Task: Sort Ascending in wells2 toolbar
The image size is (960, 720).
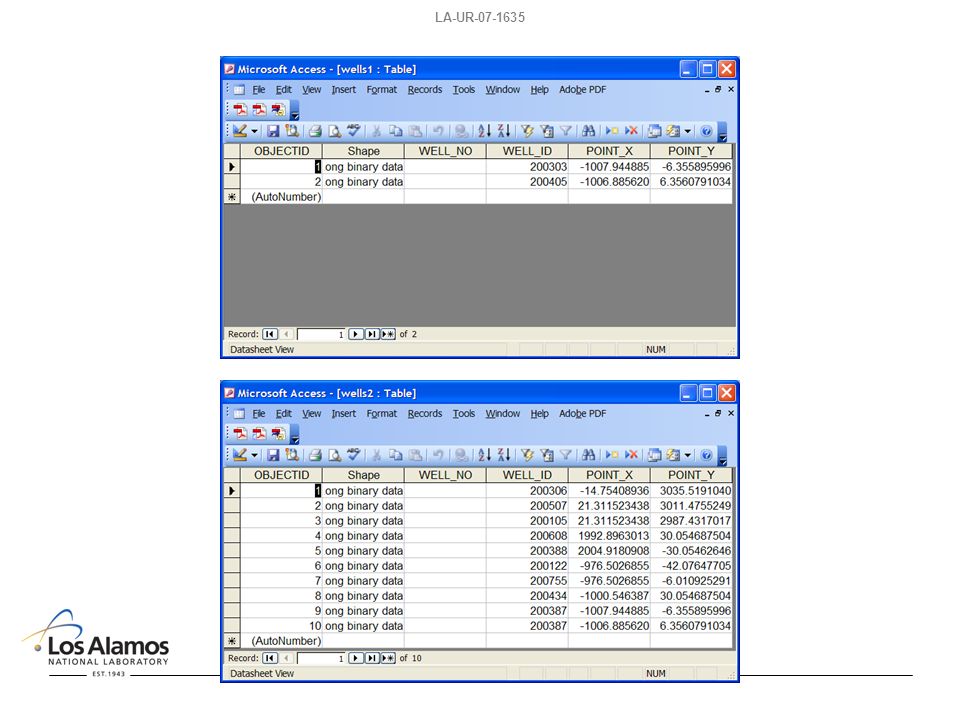Action: pyautogui.click(x=484, y=454)
